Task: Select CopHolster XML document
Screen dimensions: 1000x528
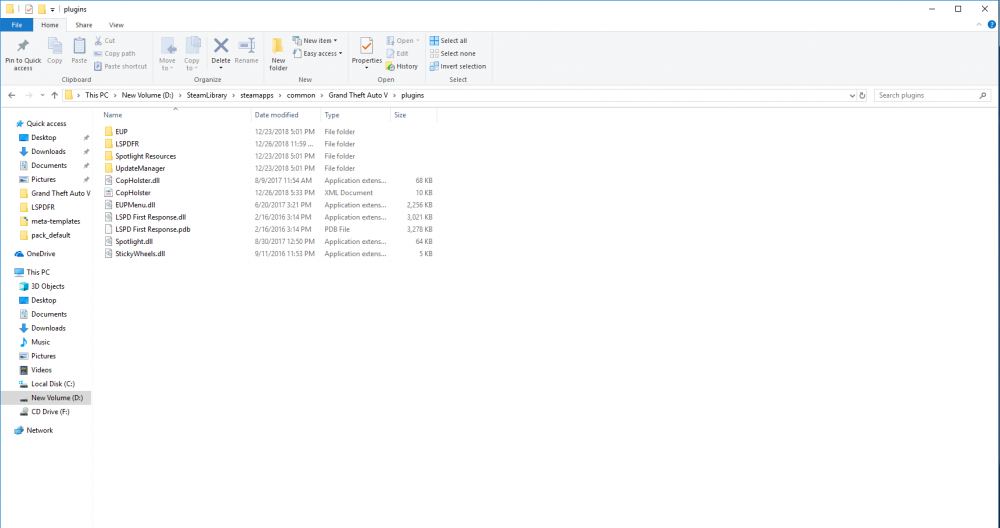Action: pos(133,193)
